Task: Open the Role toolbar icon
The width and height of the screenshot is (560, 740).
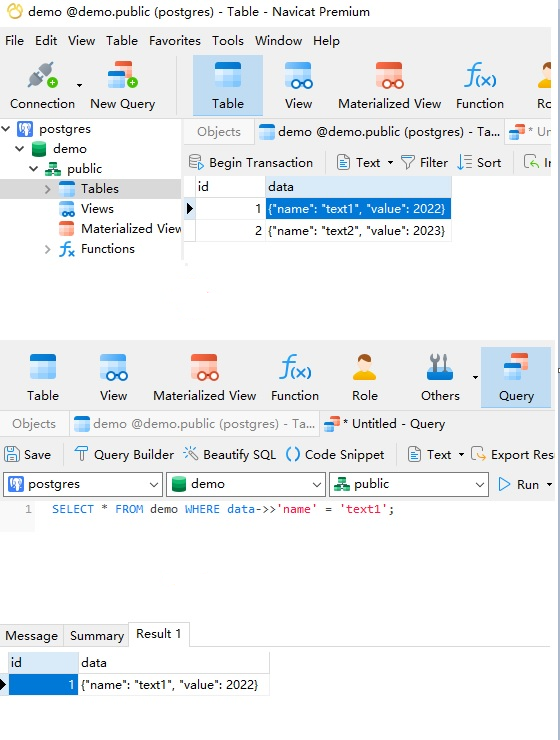Action: tap(365, 378)
